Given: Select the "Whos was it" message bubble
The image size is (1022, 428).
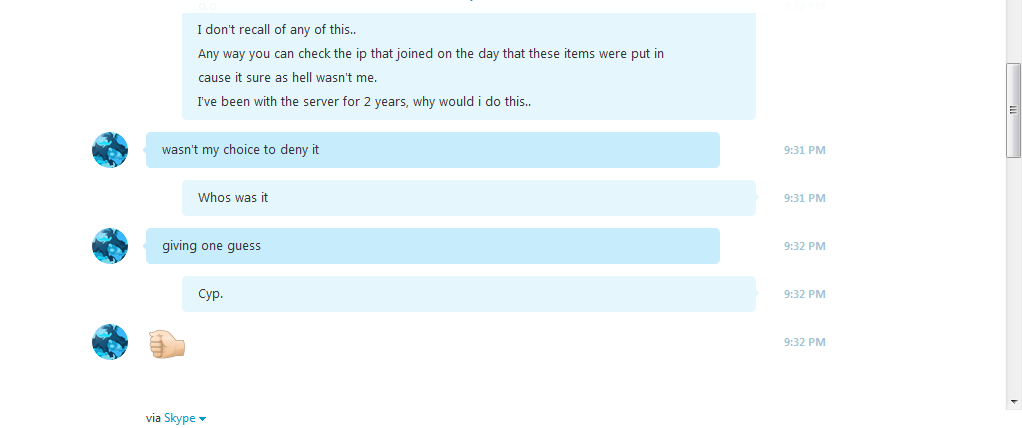Looking at the screenshot, I should click(469, 197).
